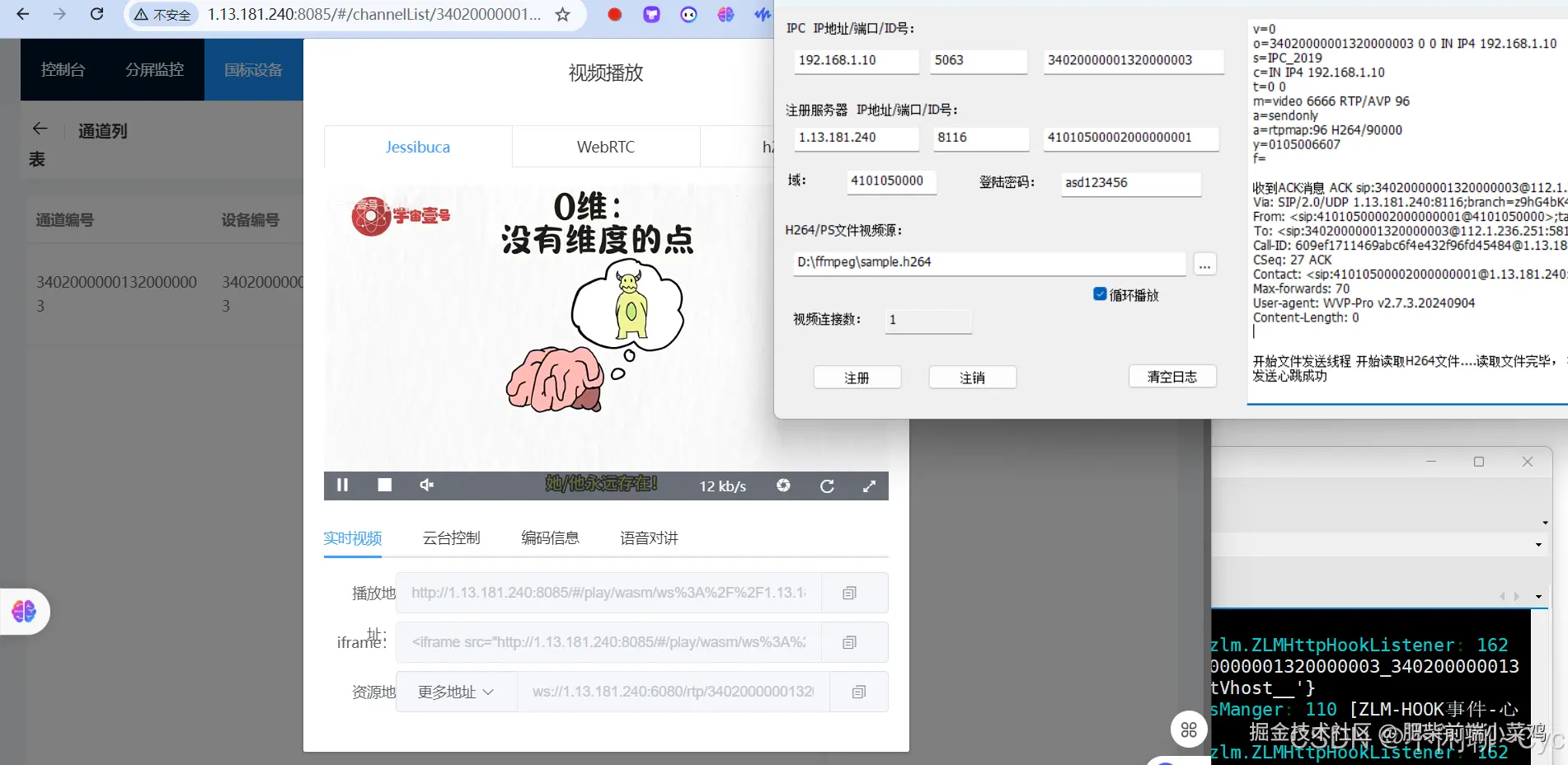Edit the 登陆密码 field asd123456
This screenshot has width=1568, height=765.
pos(1131,184)
